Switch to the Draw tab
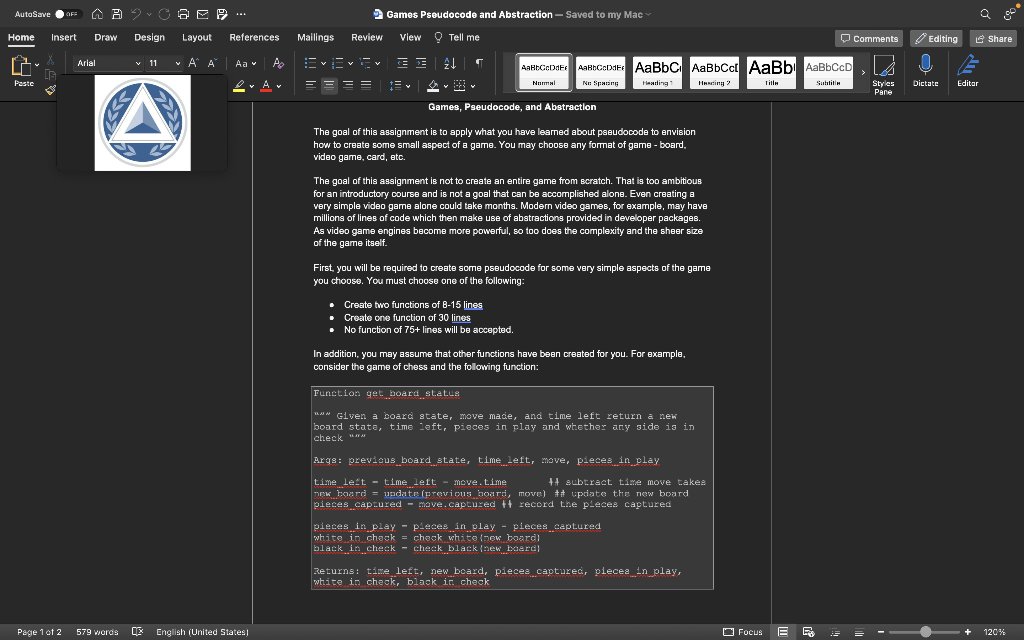Screen dimensions: 1024x640 coord(106,37)
